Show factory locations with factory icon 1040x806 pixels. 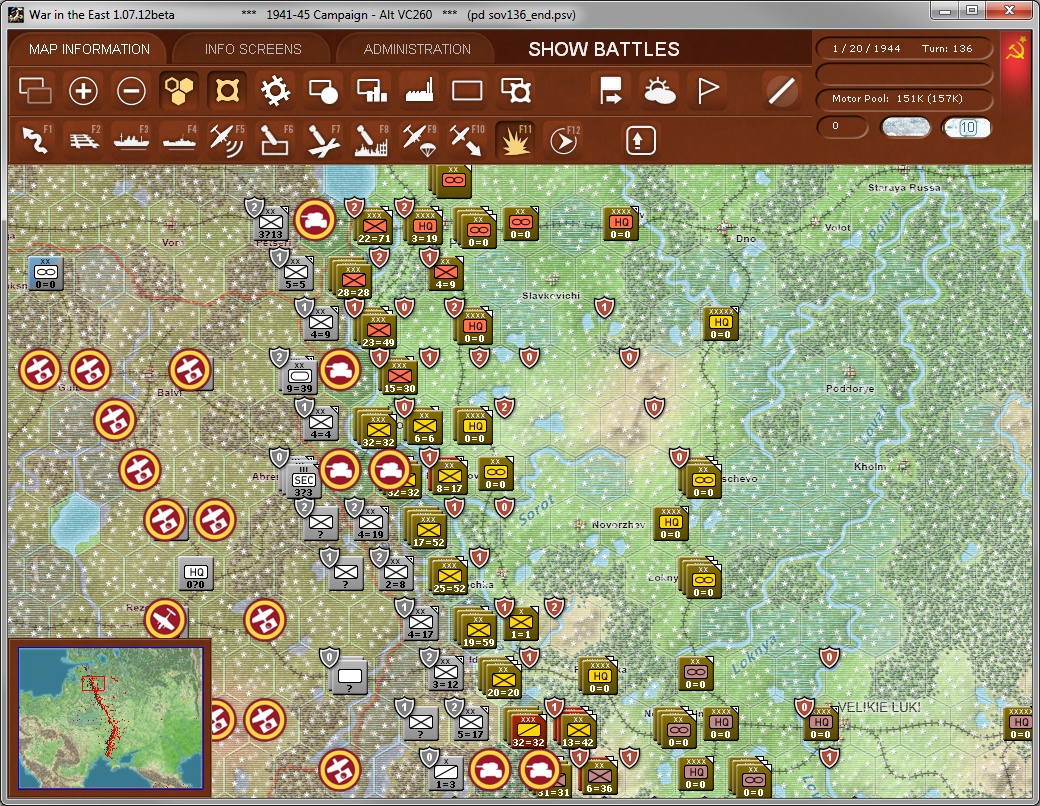(419, 91)
